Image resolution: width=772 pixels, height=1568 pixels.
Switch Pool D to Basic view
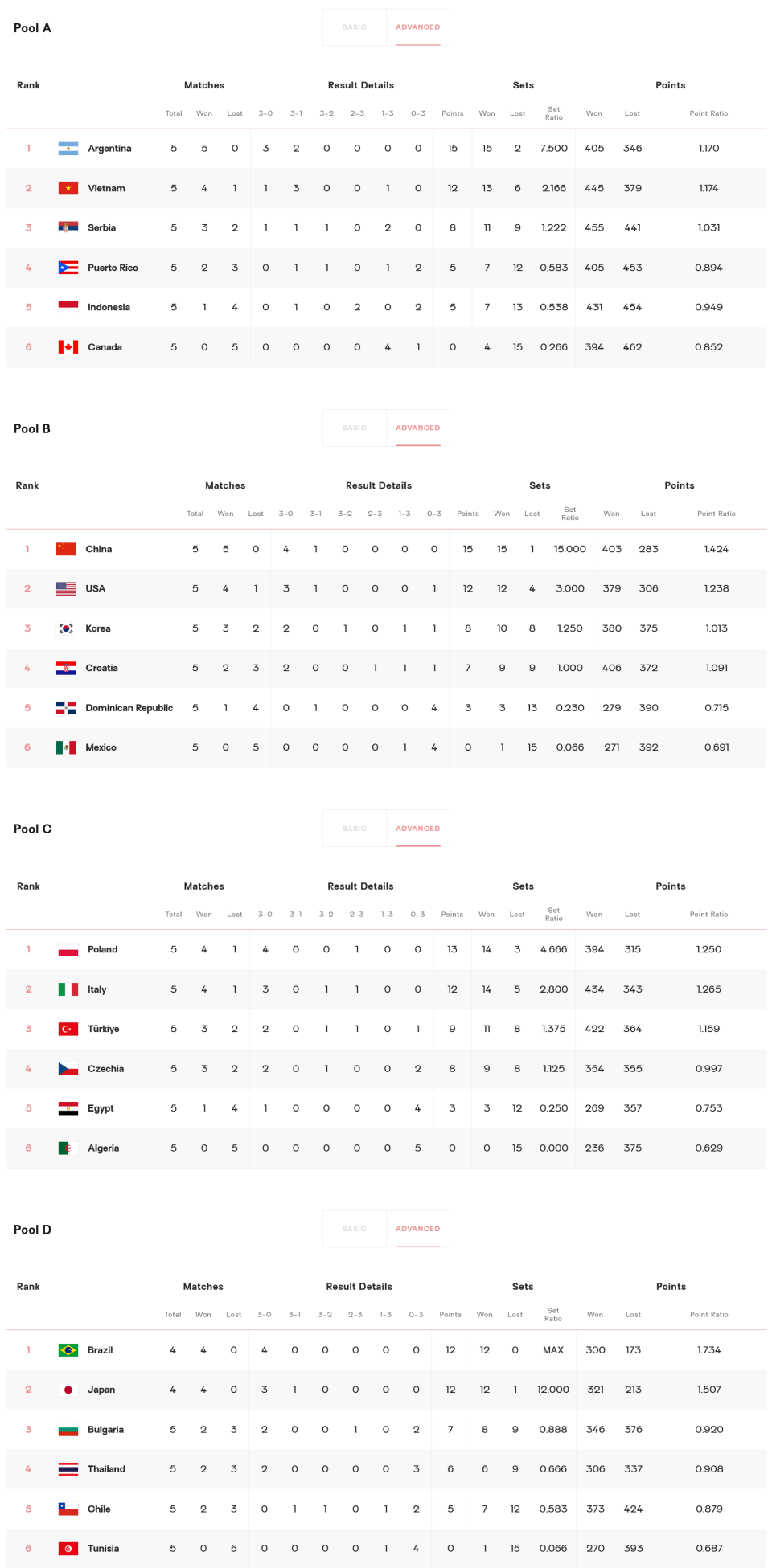354,1229
